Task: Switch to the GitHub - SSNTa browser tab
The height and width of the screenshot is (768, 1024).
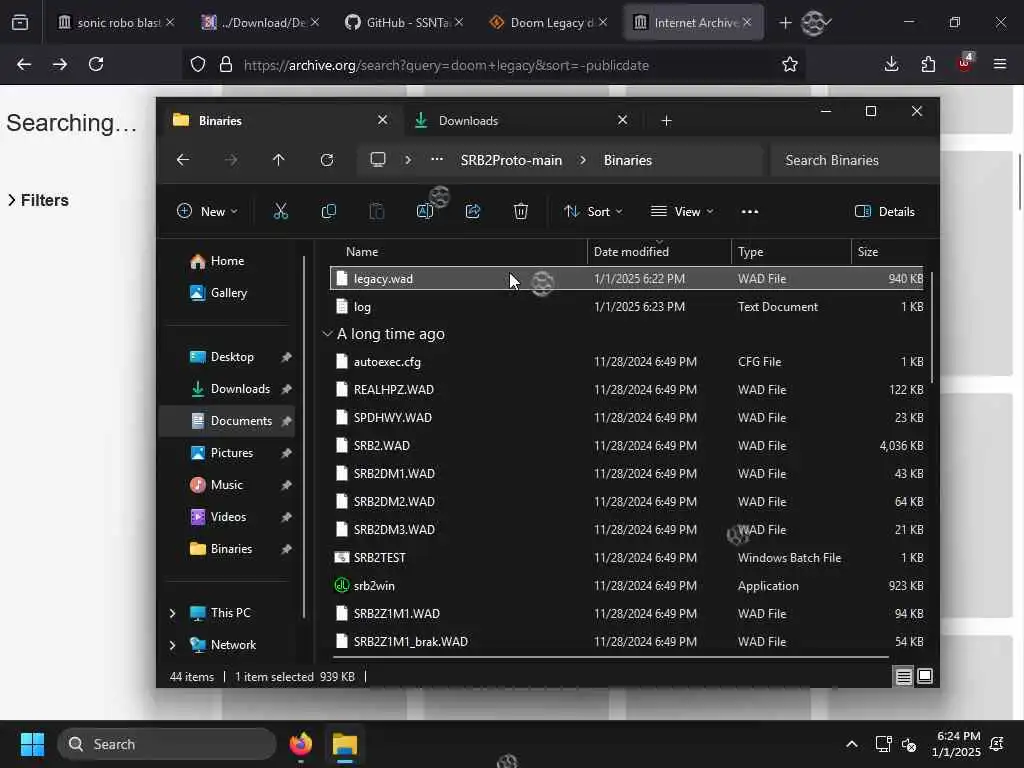Action: click(x=403, y=23)
